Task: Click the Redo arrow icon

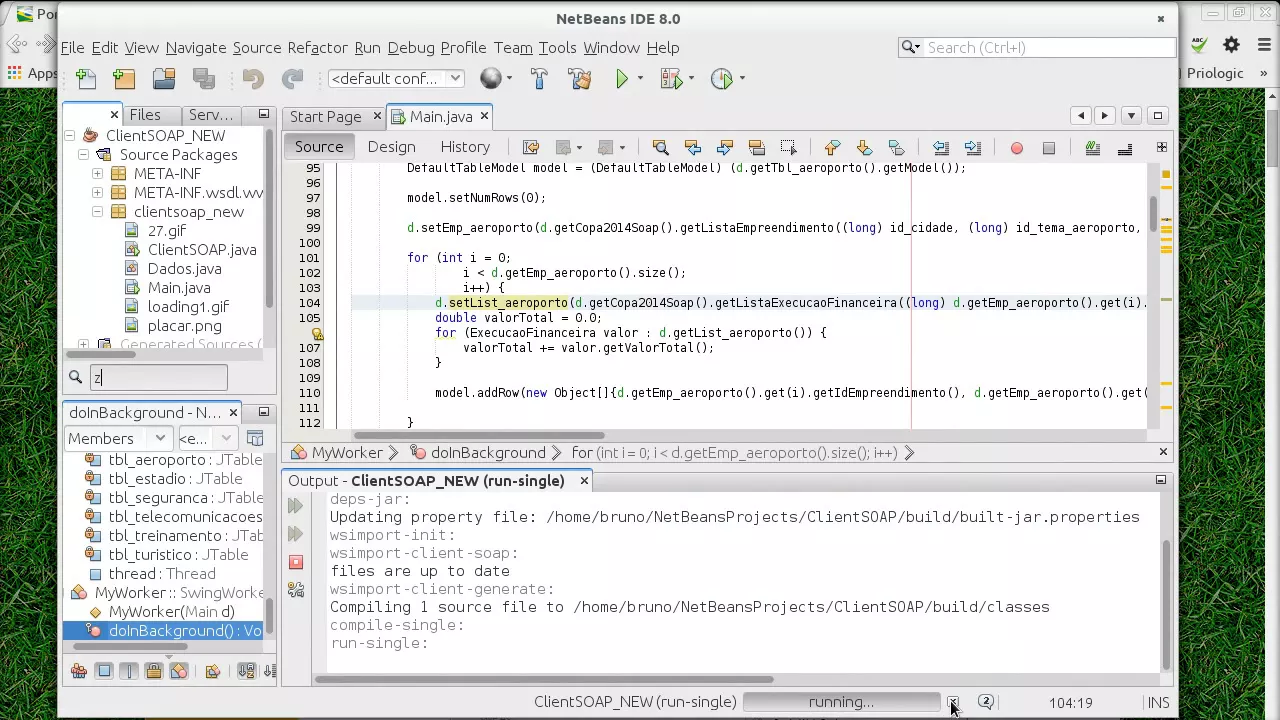Action: click(292, 78)
